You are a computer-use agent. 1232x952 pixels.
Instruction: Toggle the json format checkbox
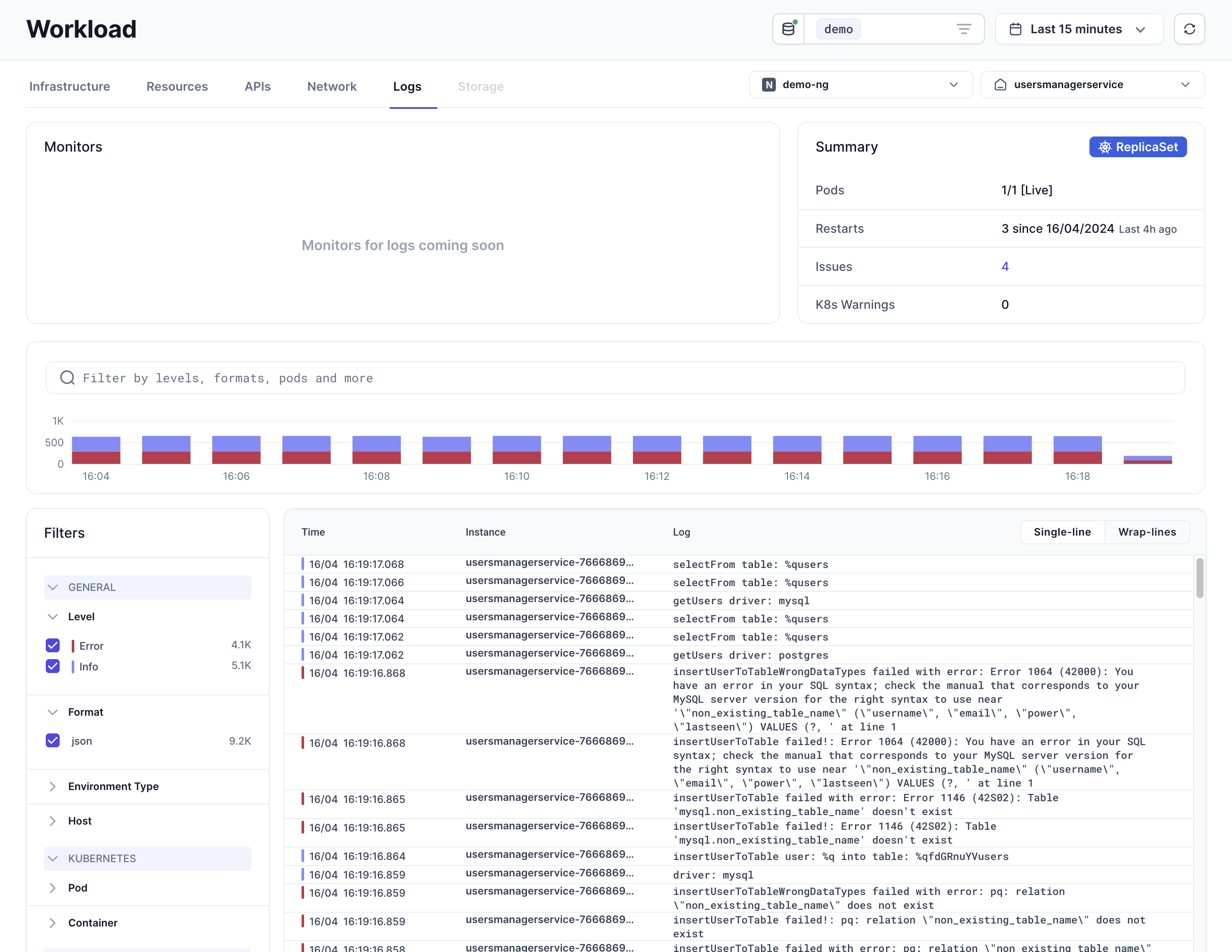click(53, 740)
